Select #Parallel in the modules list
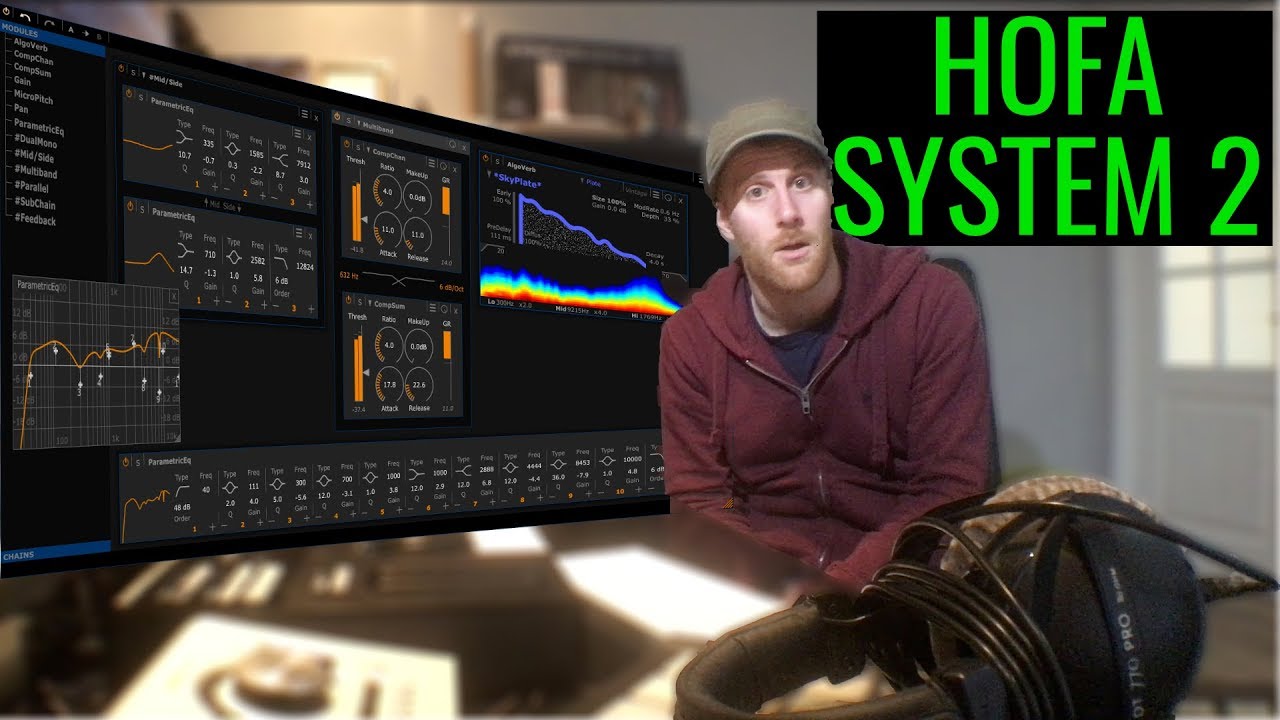 tap(32, 187)
